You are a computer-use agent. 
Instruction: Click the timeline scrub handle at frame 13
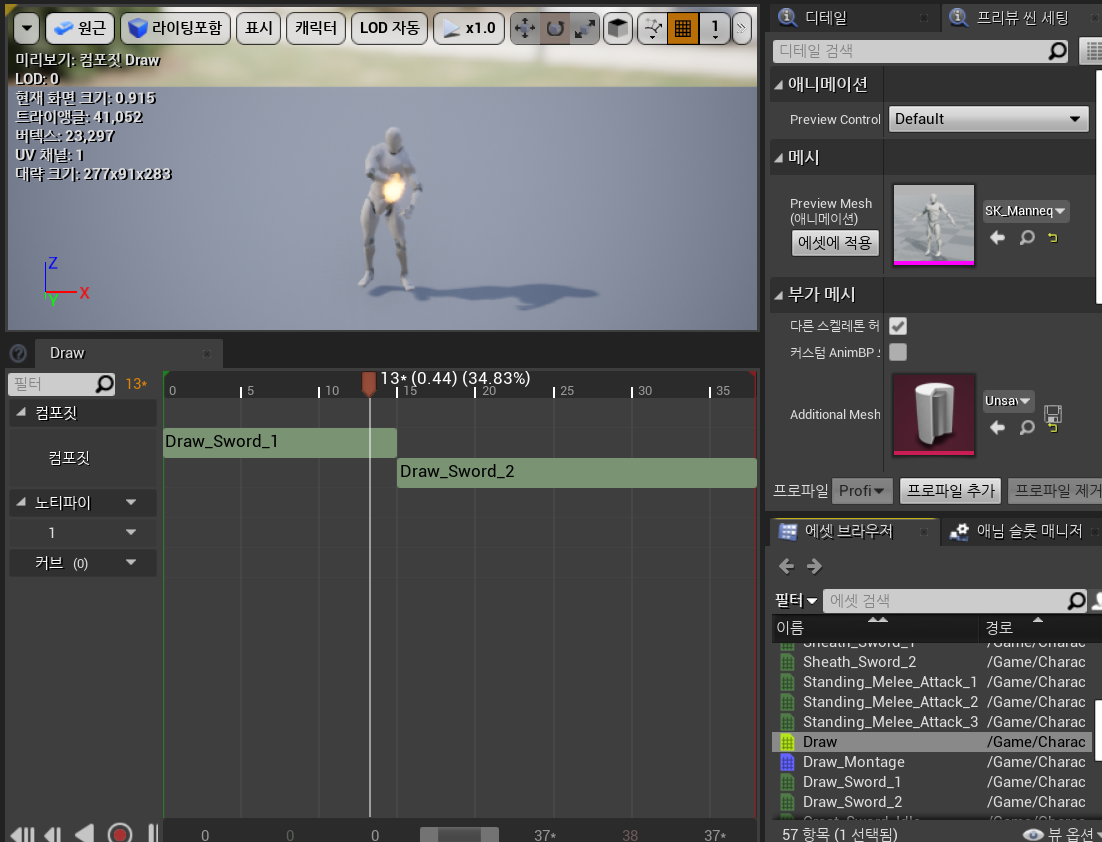tap(369, 384)
